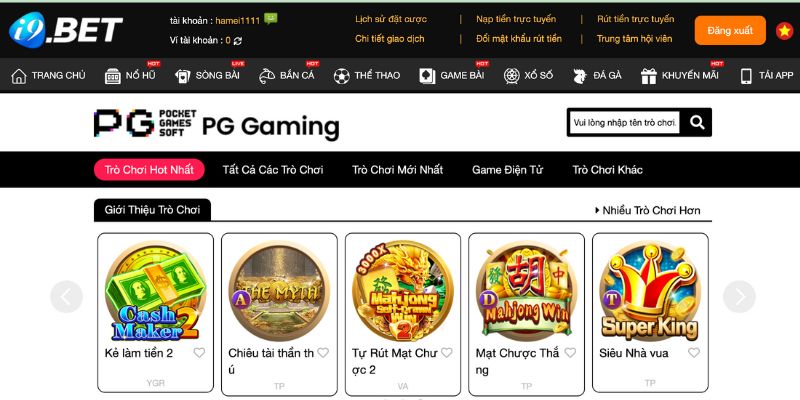Open the green message icon beside username
The width and height of the screenshot is (800, 400).
pyautogui.click(x=271, y=19)
